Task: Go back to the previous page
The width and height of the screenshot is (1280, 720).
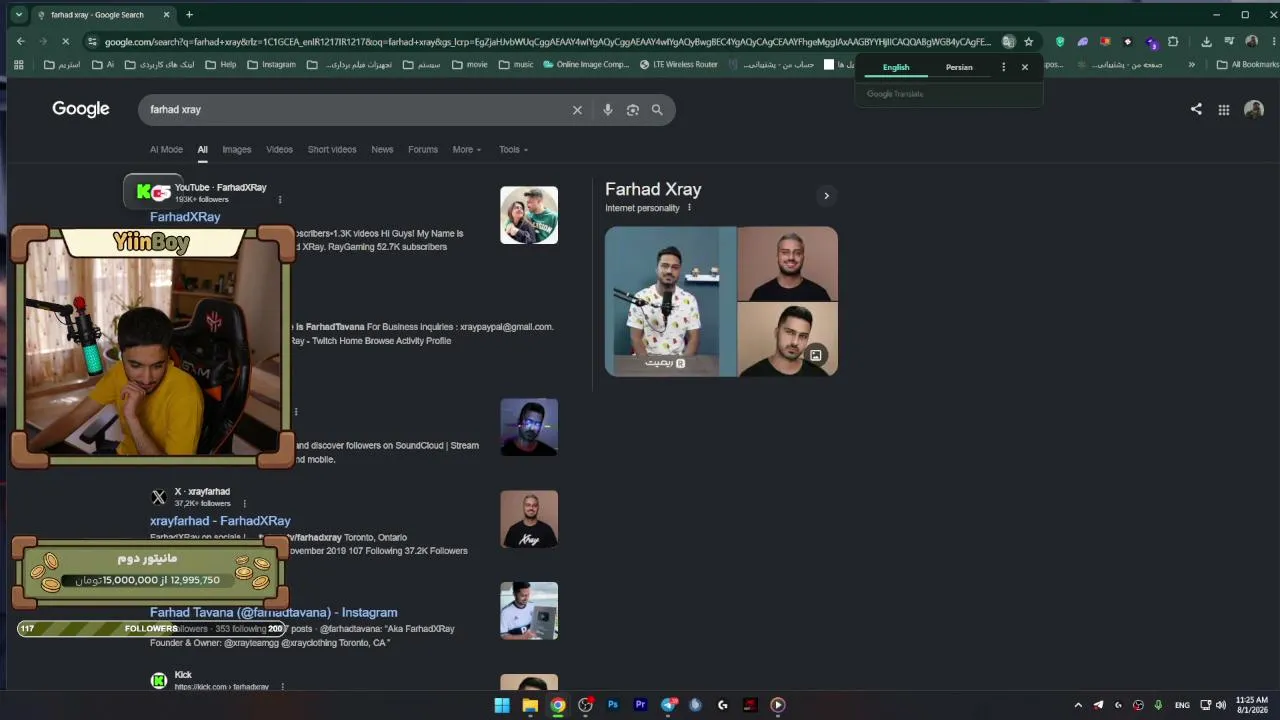Action: (21, 41)
